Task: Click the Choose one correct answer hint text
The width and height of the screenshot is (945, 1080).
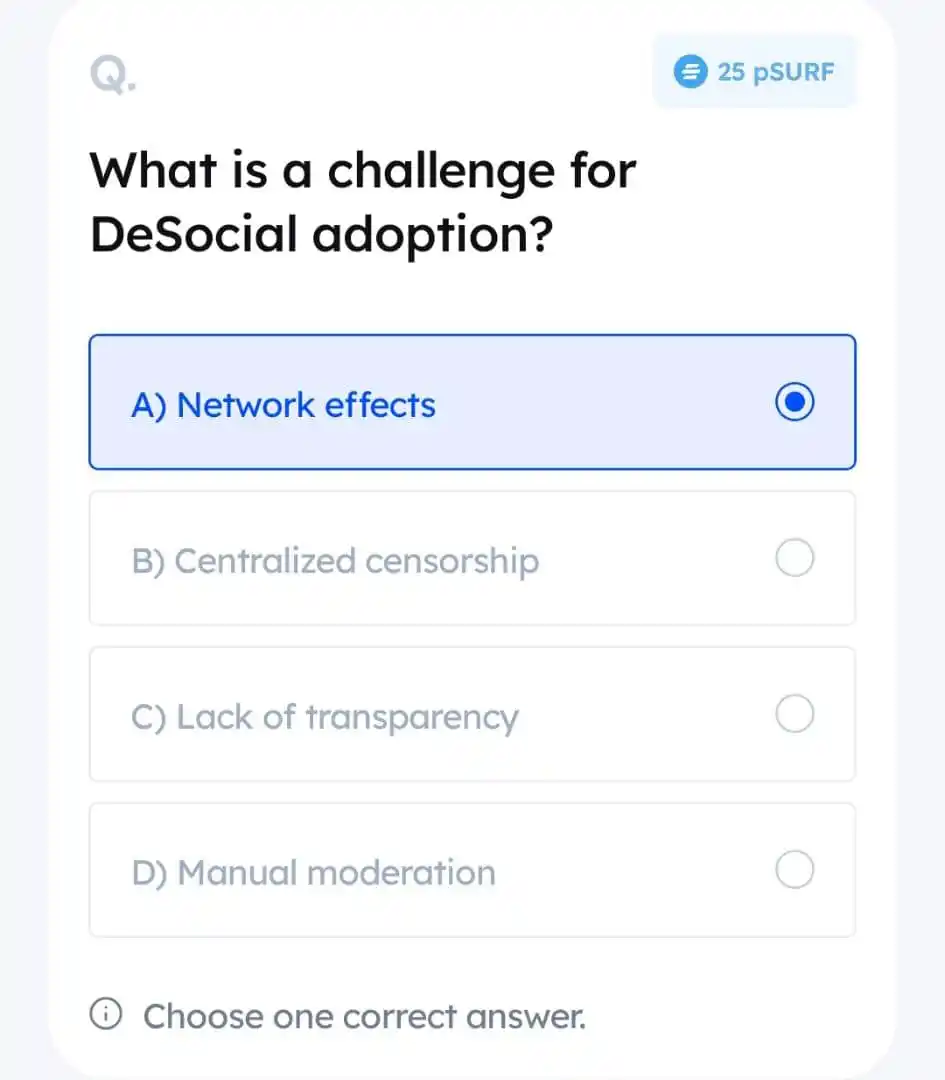Action: [364, 1016]
